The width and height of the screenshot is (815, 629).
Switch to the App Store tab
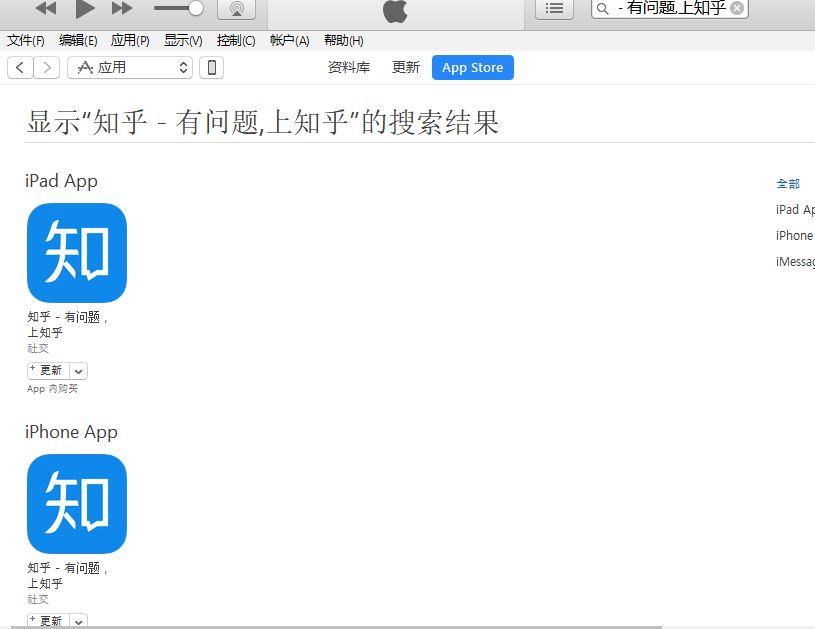(472, 67)
